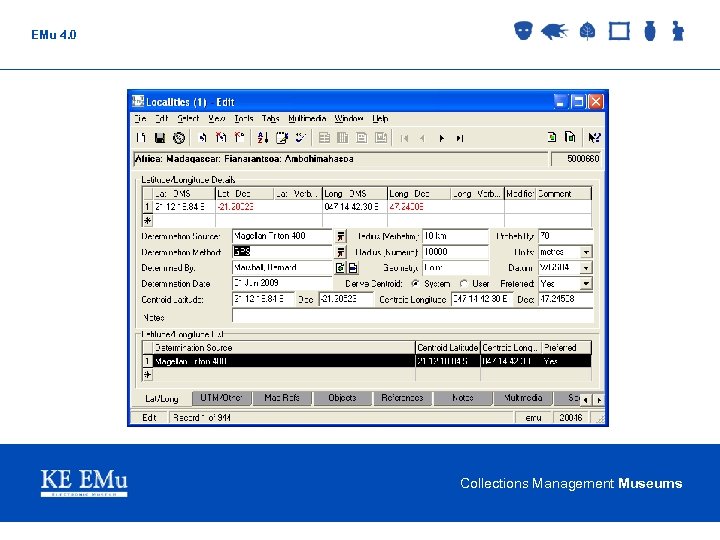The width and height of the screenshot is (720, 540).
Task: Click the Determination Source input field
Action: coord(282,236)
